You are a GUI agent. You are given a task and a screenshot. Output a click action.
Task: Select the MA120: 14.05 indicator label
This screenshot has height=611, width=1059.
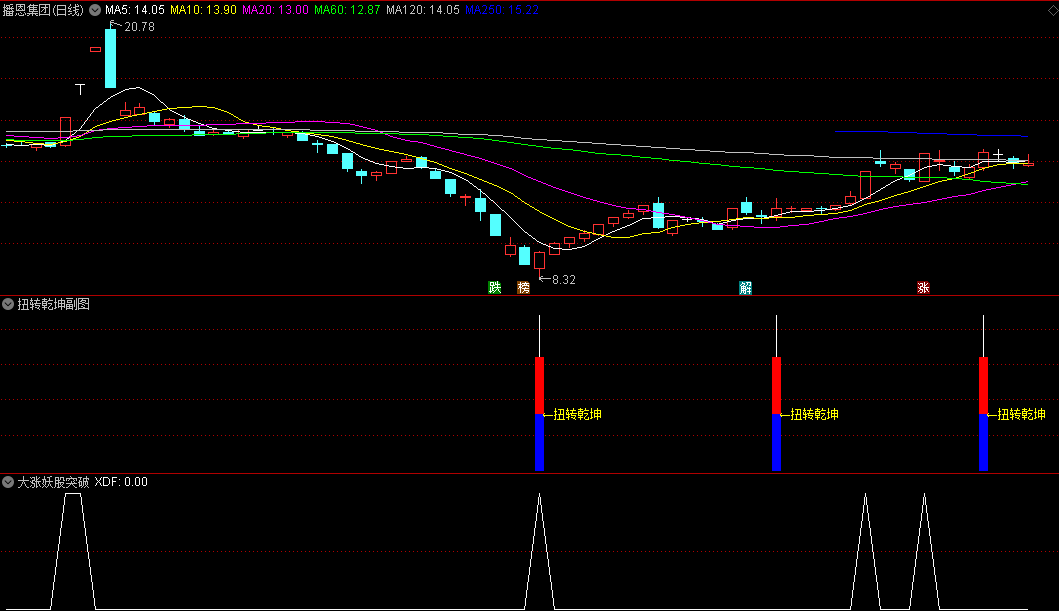click(x=423, y=10)
